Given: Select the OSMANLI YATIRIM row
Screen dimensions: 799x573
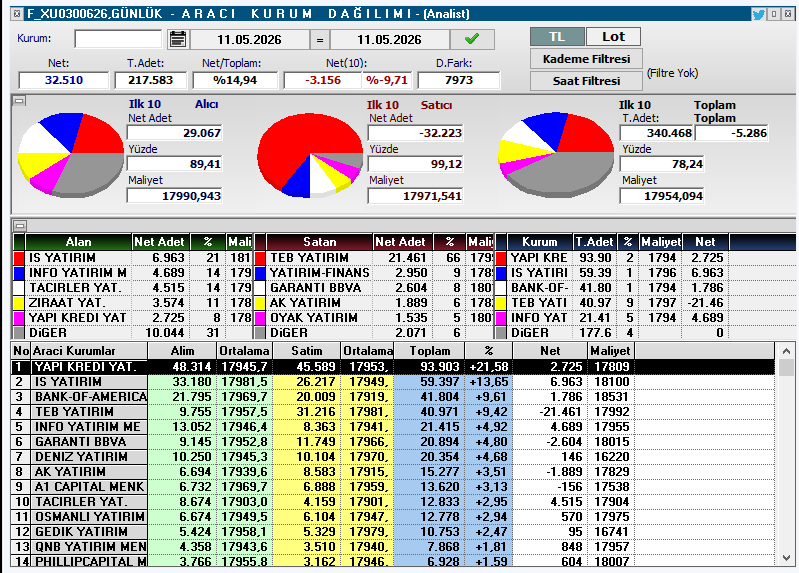Looking at the screenshot, I should point(392,516).
